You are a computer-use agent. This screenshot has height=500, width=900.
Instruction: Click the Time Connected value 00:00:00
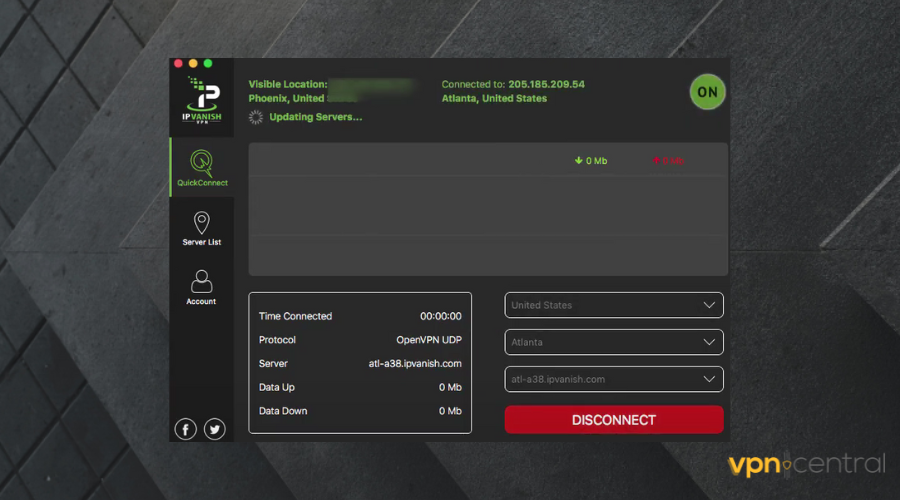coord(440,316)
